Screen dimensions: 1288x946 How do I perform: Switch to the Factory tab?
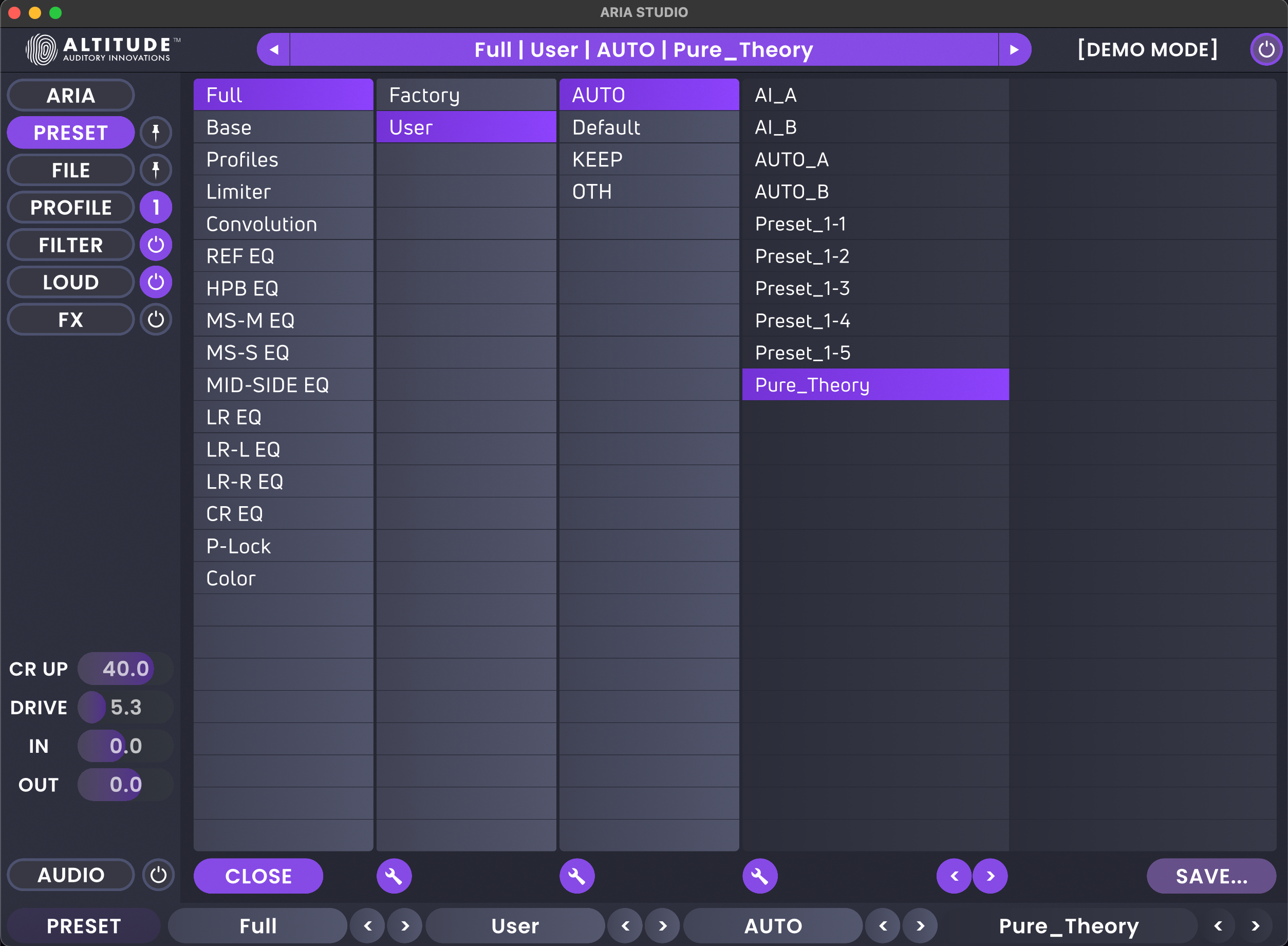pos(465,95)
